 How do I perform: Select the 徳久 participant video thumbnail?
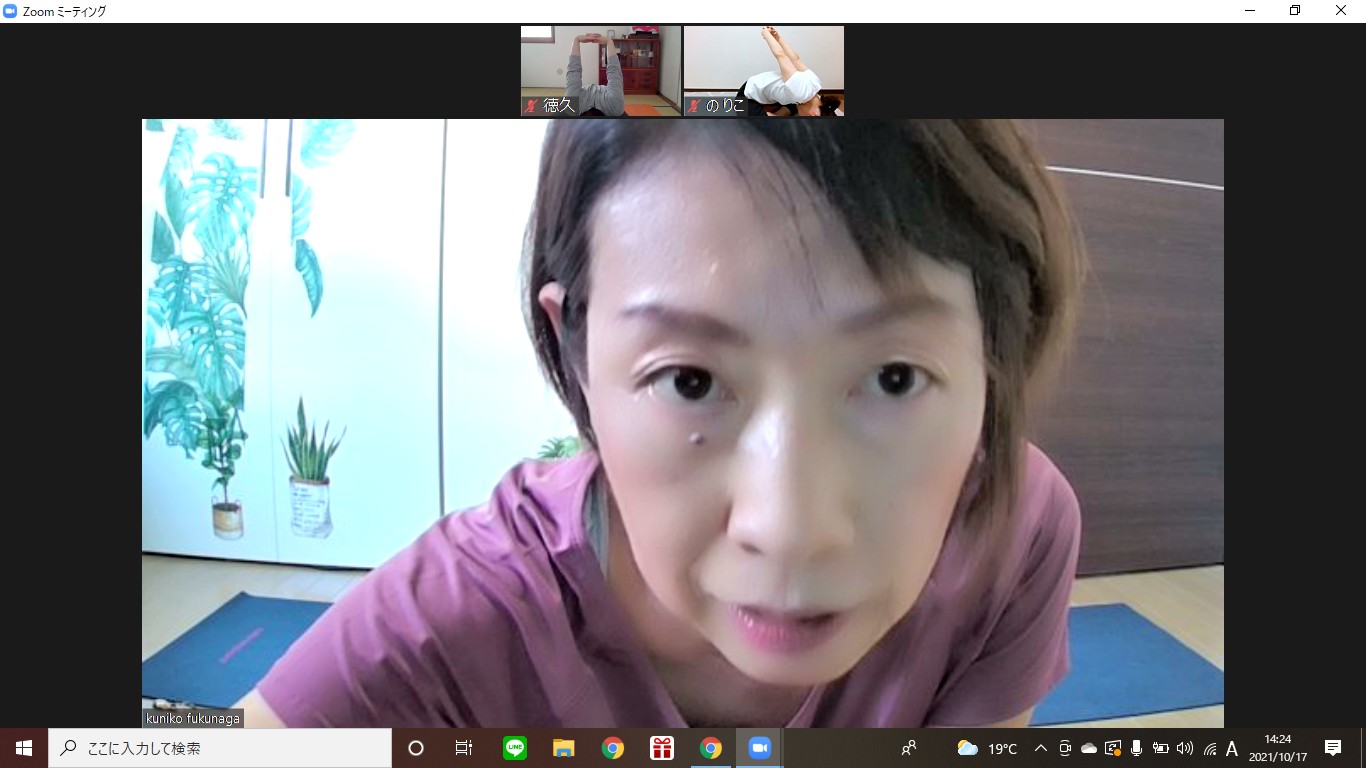point(600,71)
